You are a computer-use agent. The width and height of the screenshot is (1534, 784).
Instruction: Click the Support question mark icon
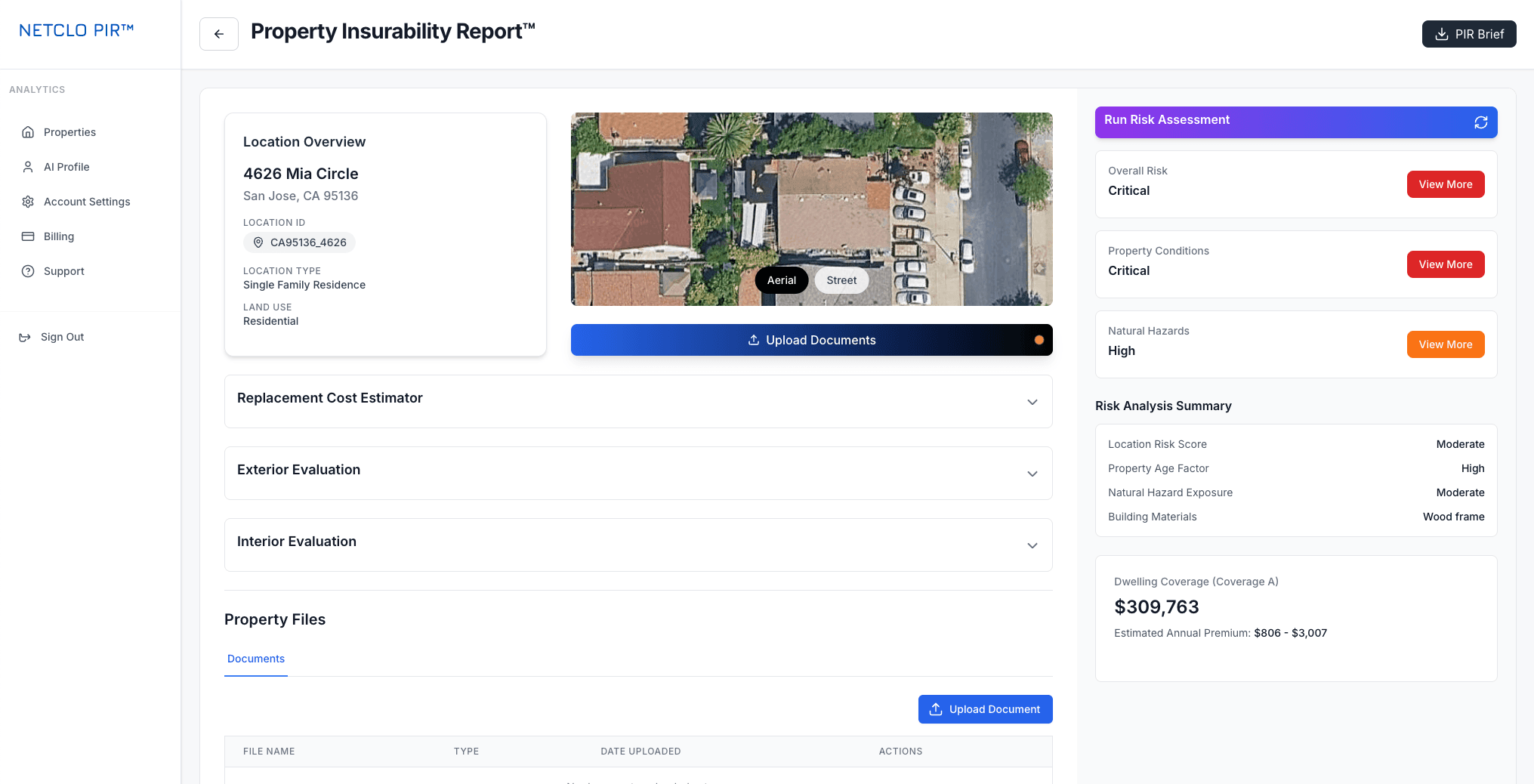[28, 270]
